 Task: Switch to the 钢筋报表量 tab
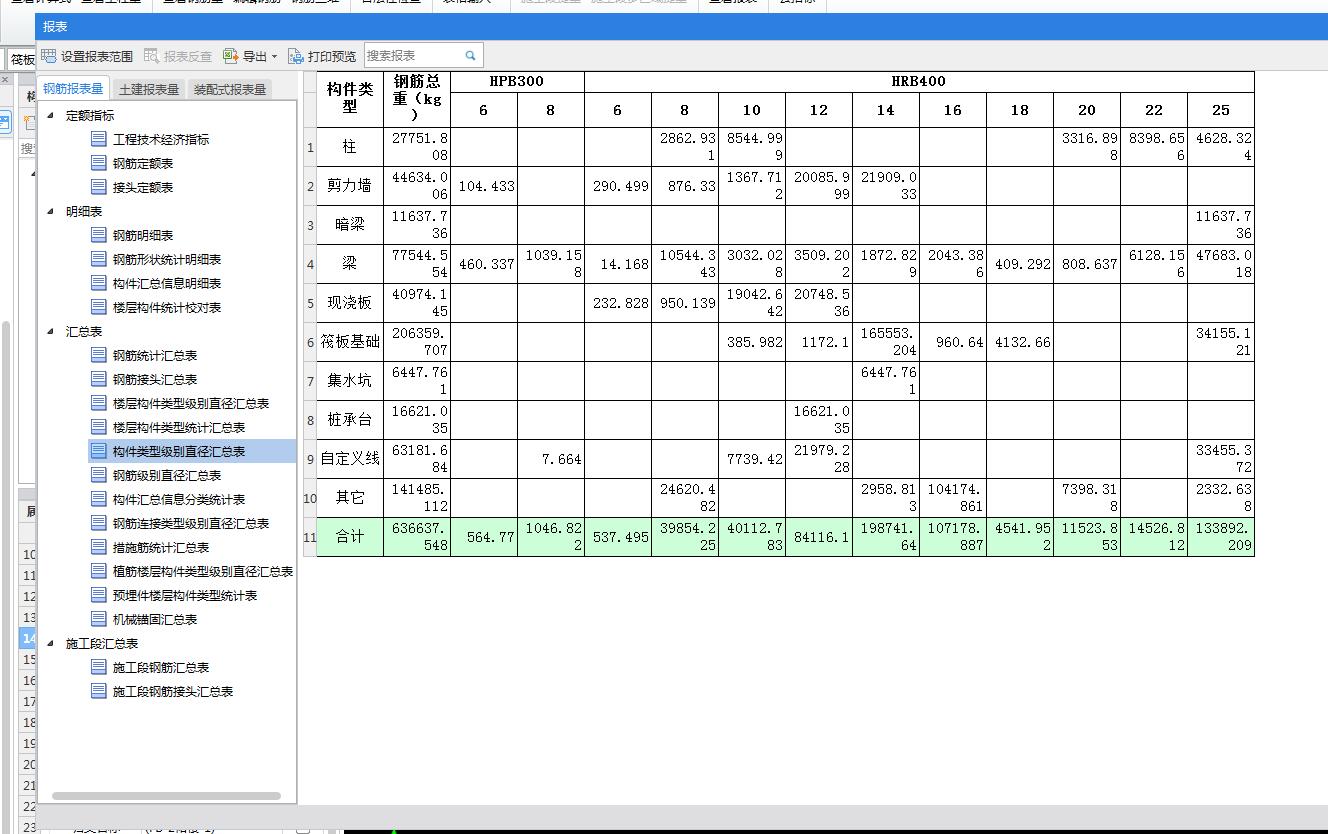[73, 89]
